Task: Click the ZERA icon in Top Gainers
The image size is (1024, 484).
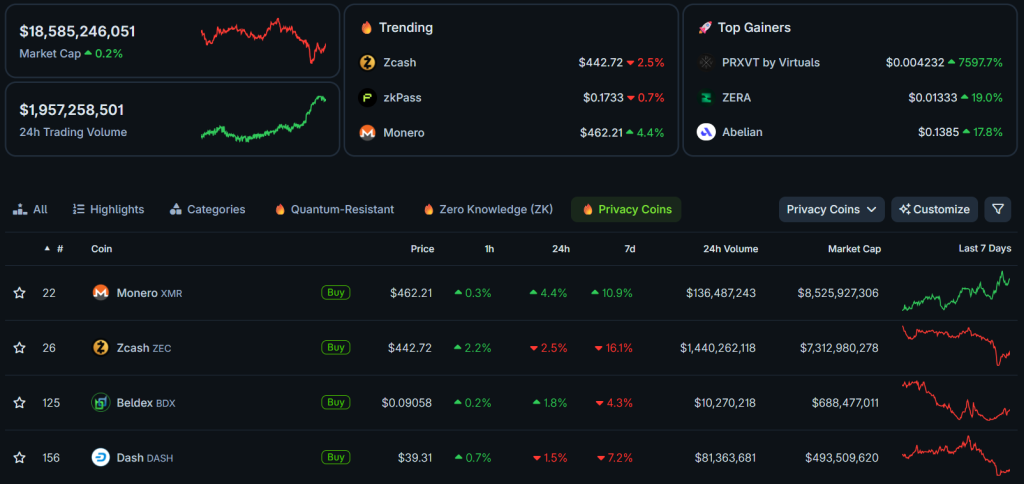Action: click(x=705, y=97)
